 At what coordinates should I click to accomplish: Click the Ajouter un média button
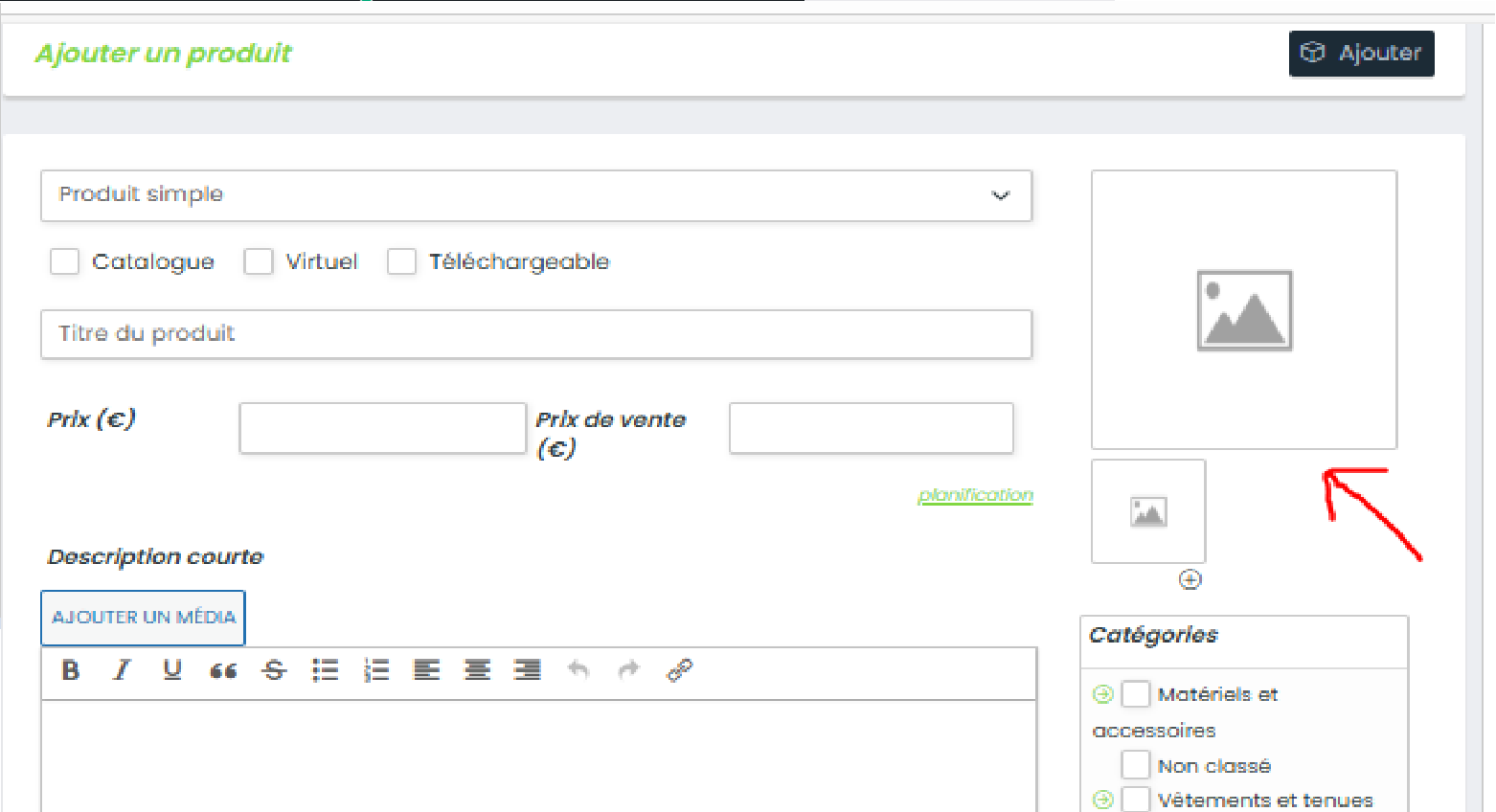[144, 618]
